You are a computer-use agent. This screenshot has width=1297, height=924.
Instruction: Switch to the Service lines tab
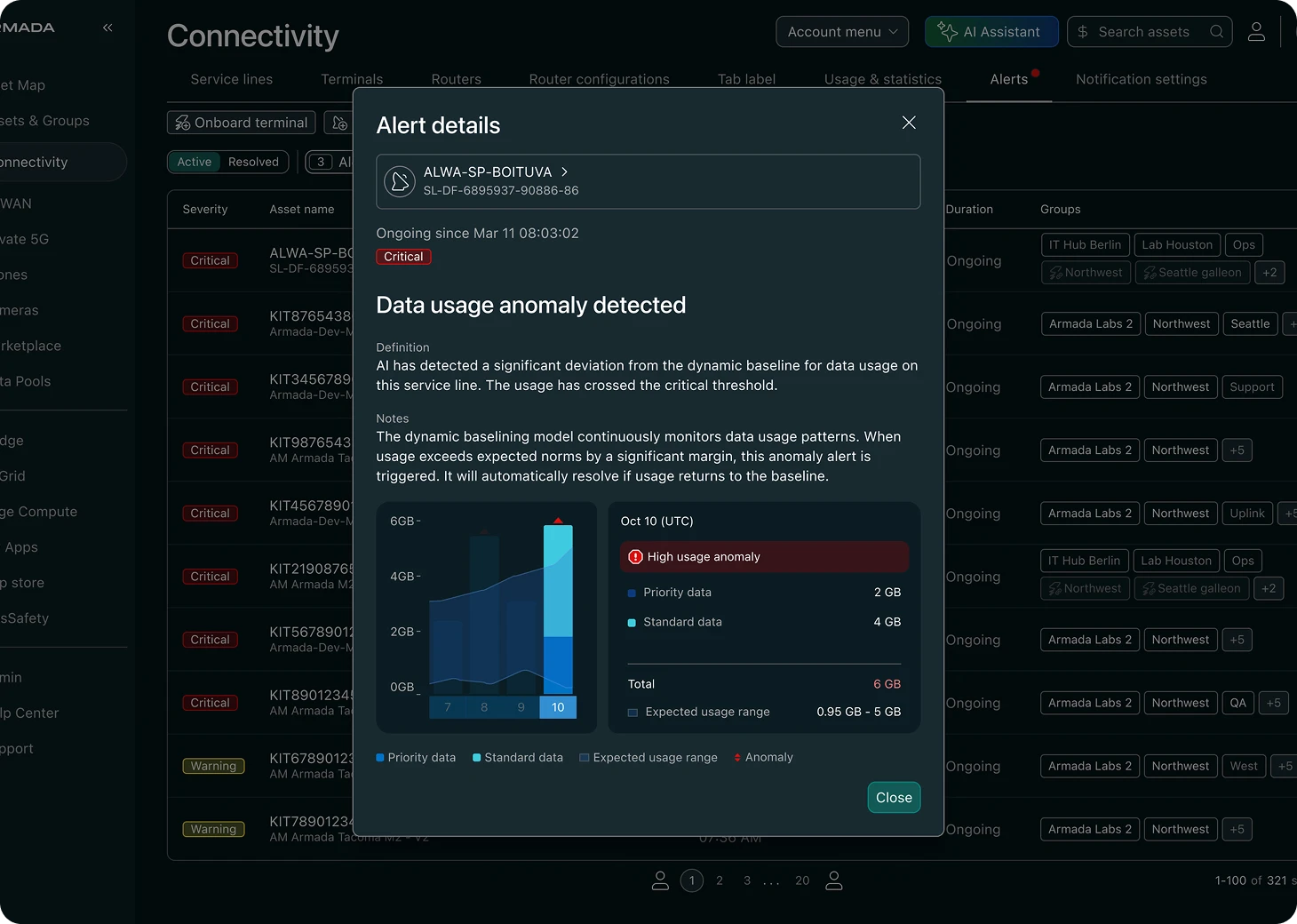pos(232,79)
